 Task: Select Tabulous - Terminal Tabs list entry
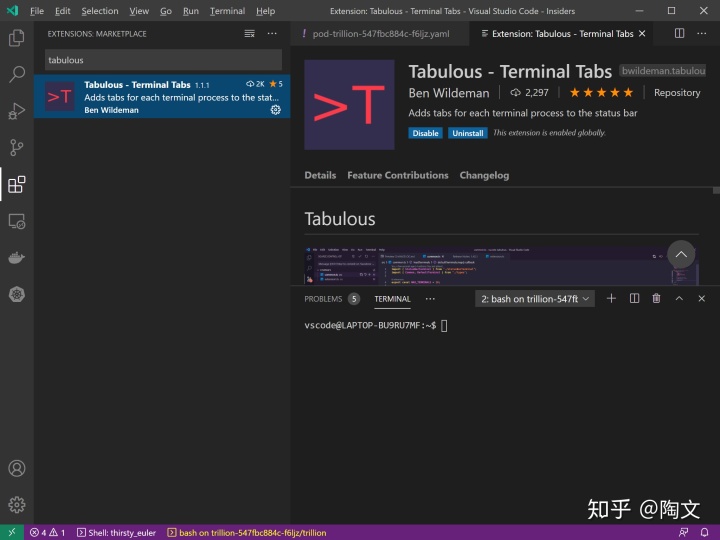click(x=162, y=96)
